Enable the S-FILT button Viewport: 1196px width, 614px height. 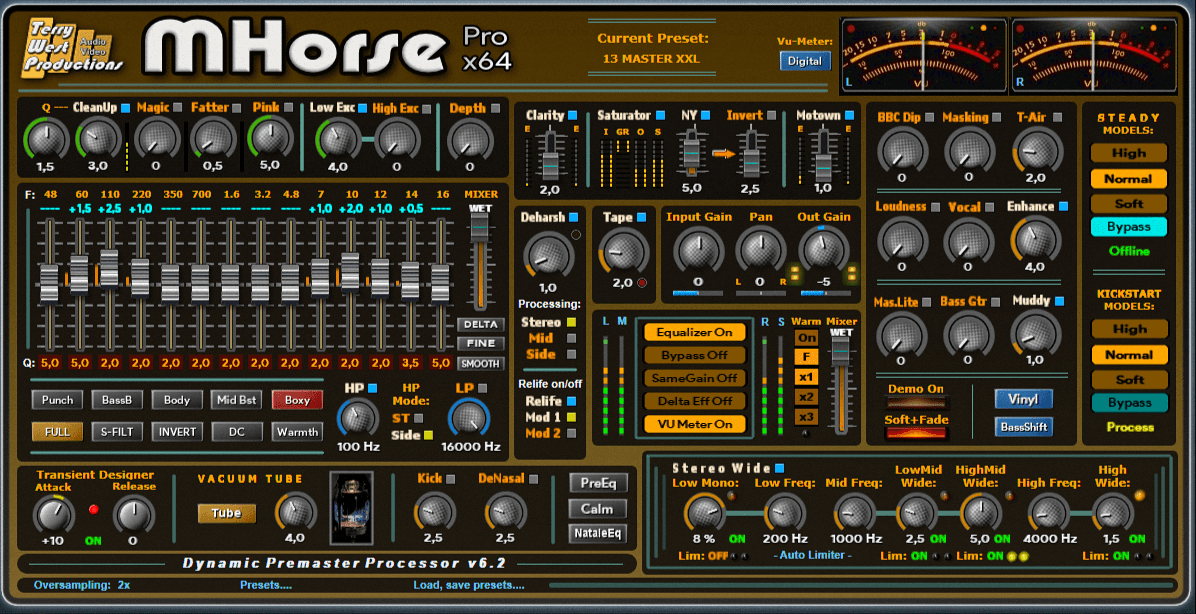(117, 432)
